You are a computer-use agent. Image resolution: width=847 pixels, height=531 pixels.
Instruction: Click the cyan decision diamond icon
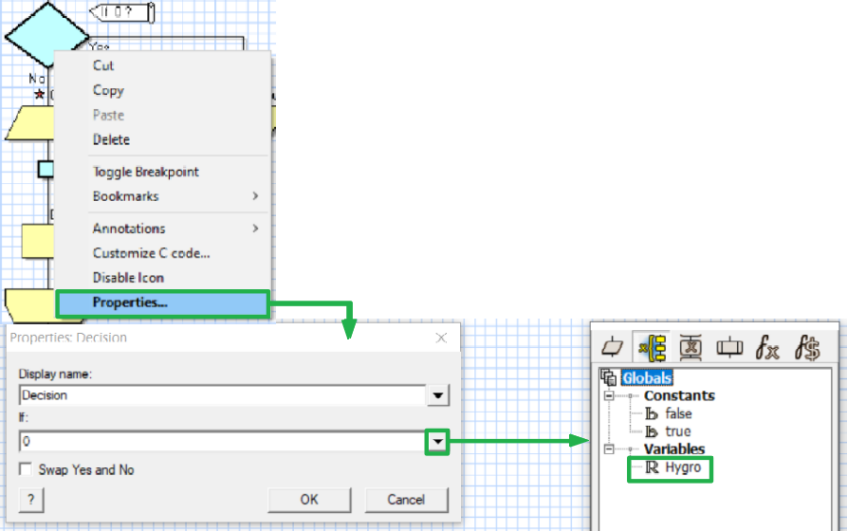coord(41,32)
